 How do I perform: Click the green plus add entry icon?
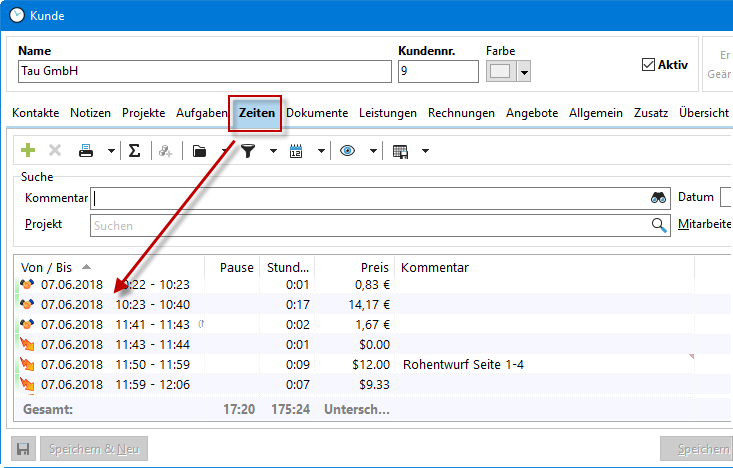click(28, 151)
